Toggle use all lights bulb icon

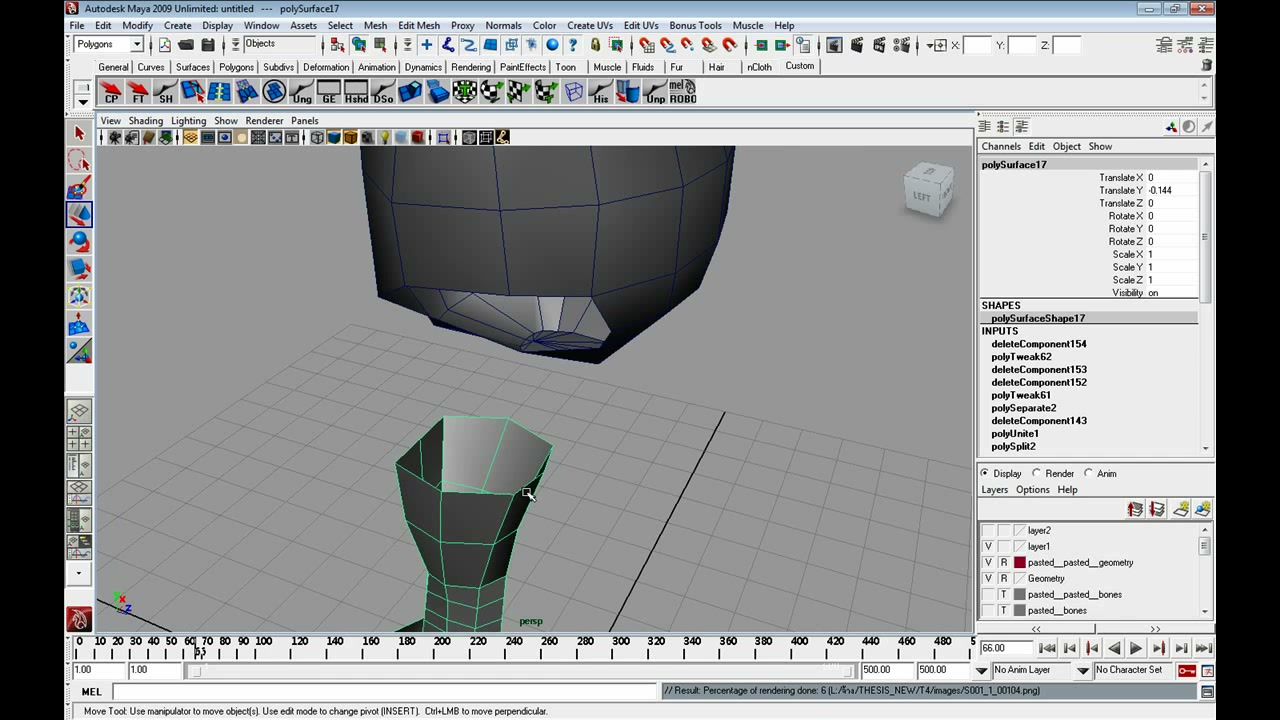tap(384, 138)
